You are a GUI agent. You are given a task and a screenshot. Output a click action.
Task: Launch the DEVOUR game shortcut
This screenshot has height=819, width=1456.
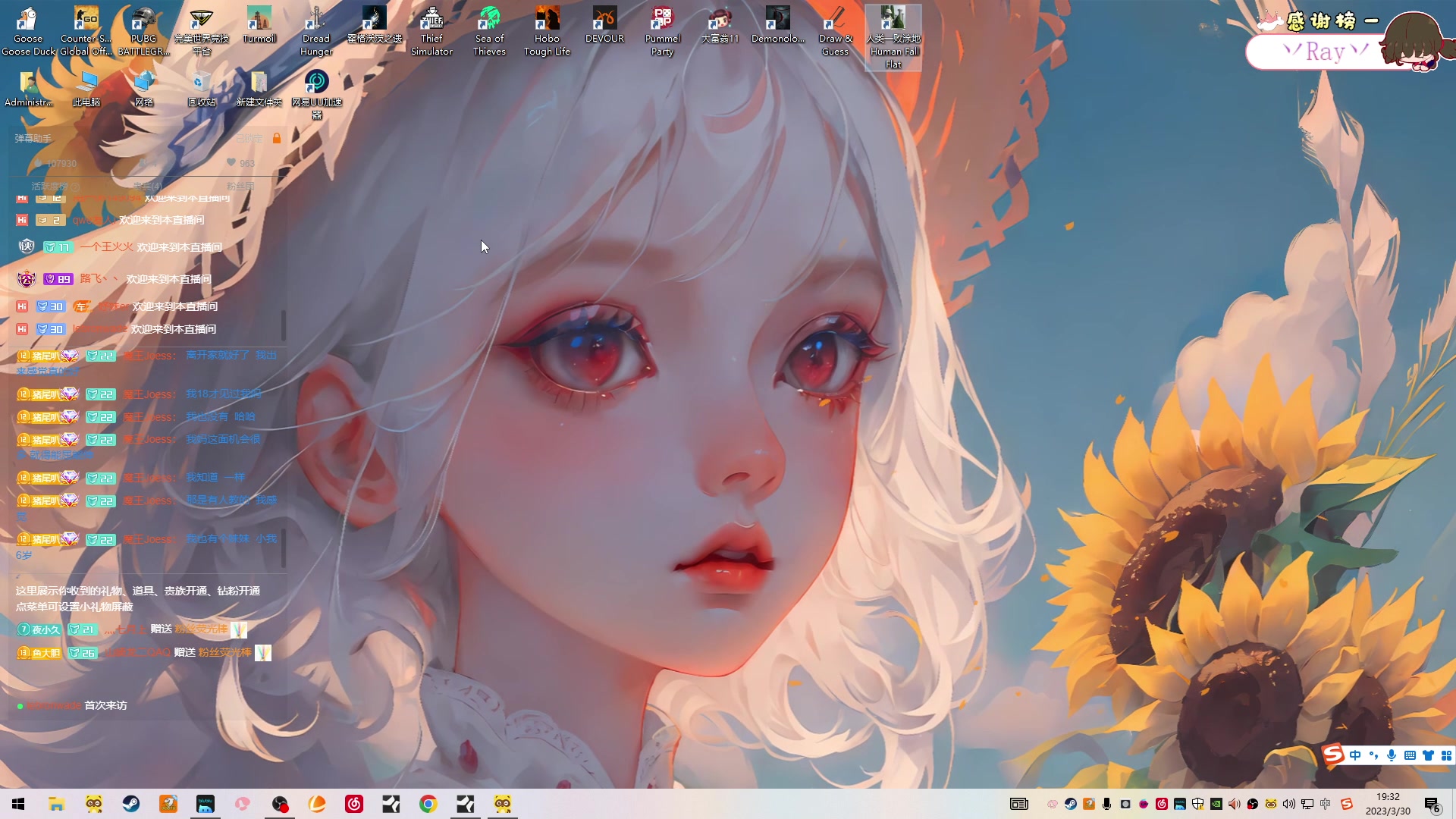604,26
